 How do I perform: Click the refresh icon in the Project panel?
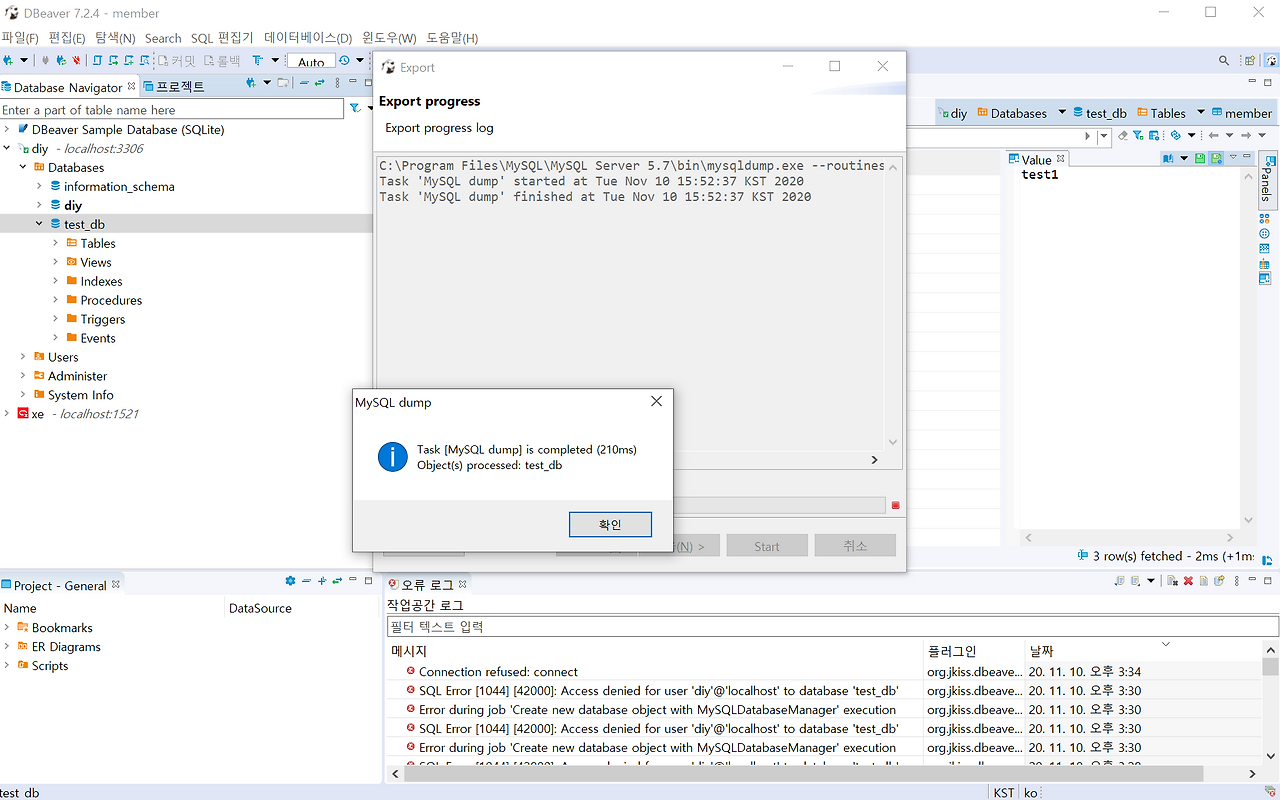point(336,581)
